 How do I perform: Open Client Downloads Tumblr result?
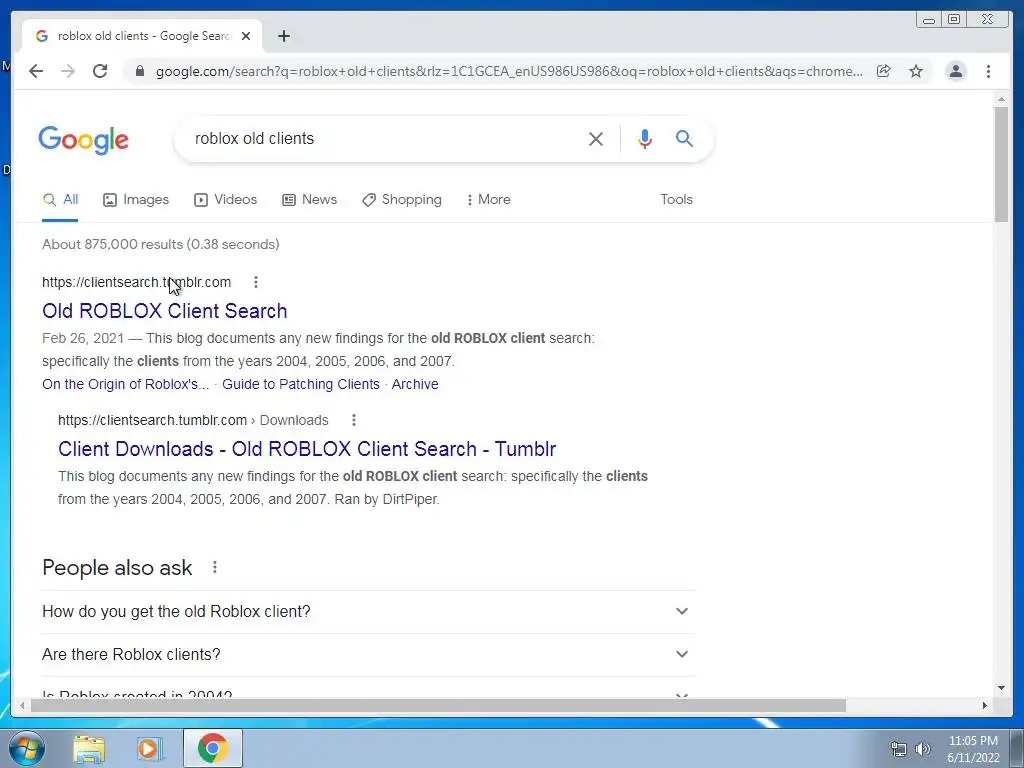(307, 449)
